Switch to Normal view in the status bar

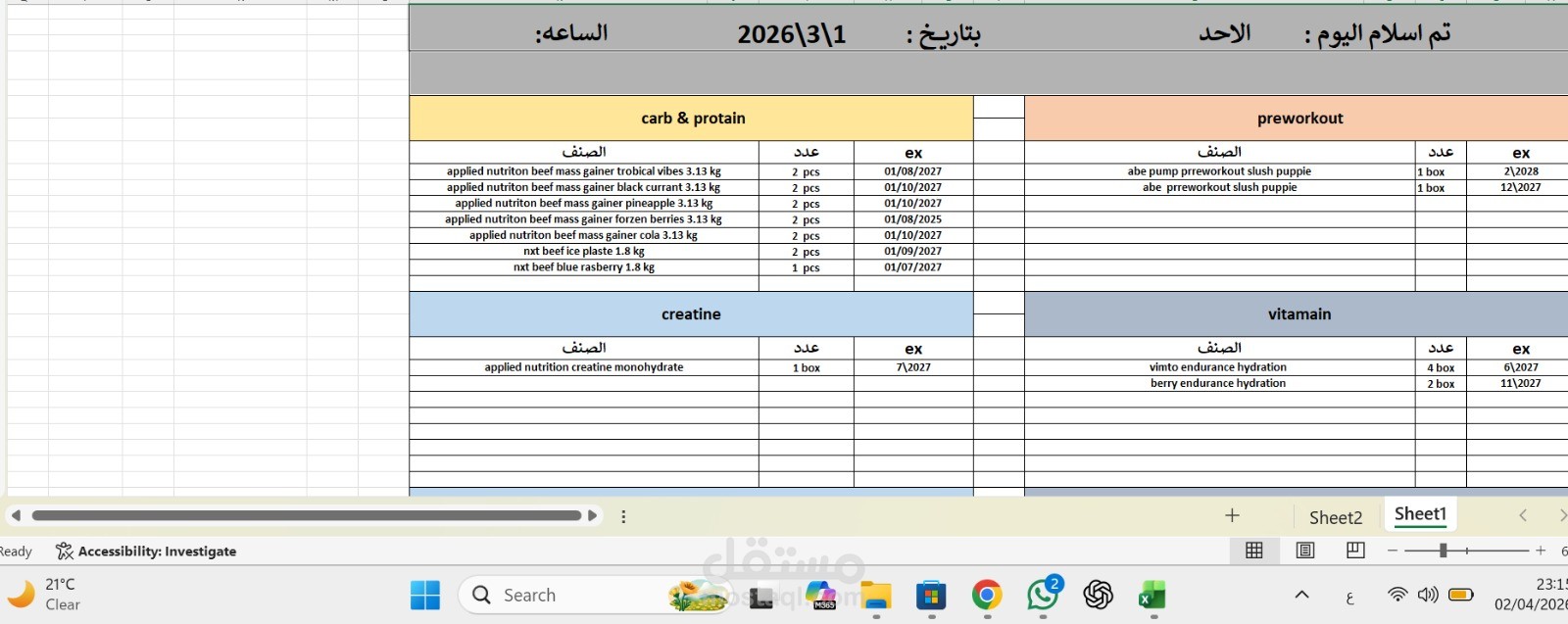pyautogui.click(x=1253, y=551)
